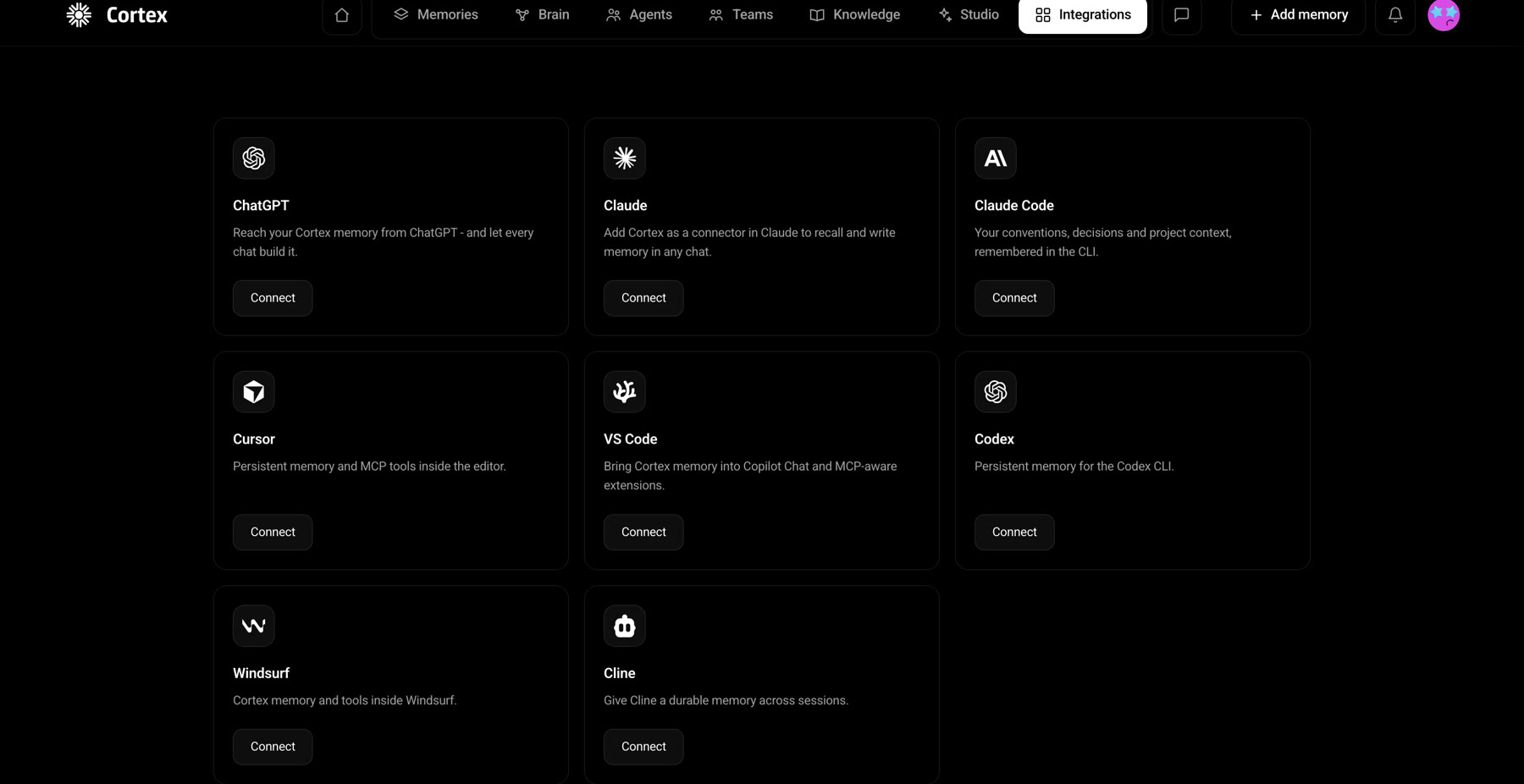This screenshot has width=1524, height=784.
Task: Open the chat bubble icon
Action: [1182, 15]
